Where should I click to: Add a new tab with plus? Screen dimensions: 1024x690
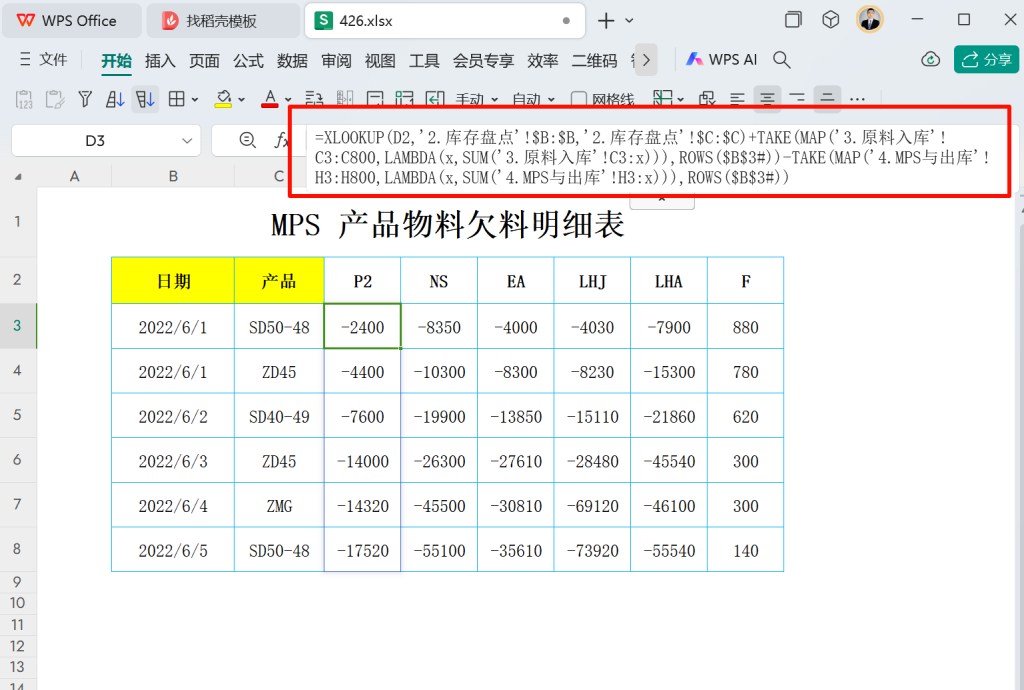606,21
